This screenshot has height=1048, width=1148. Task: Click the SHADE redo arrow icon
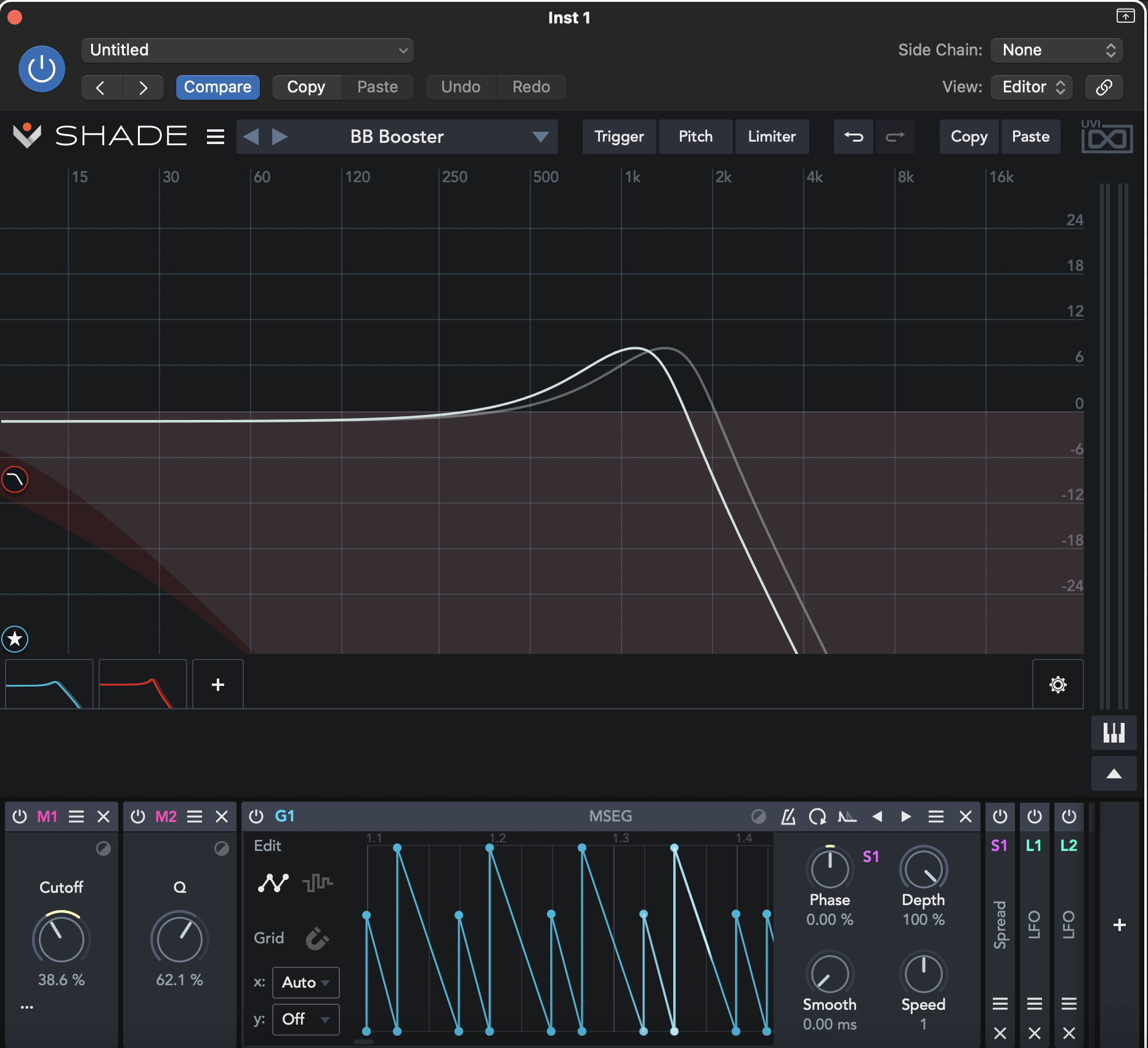(895, 137)
